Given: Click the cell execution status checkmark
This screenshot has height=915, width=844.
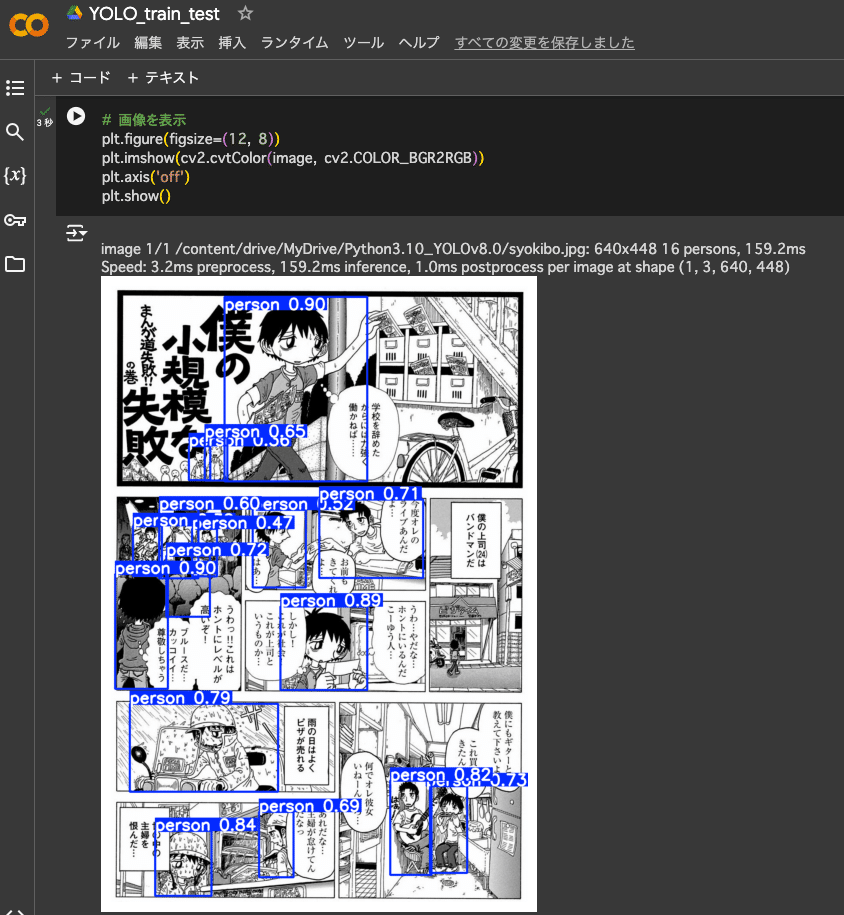Looking at the screenshot, I should pos(45,111).
